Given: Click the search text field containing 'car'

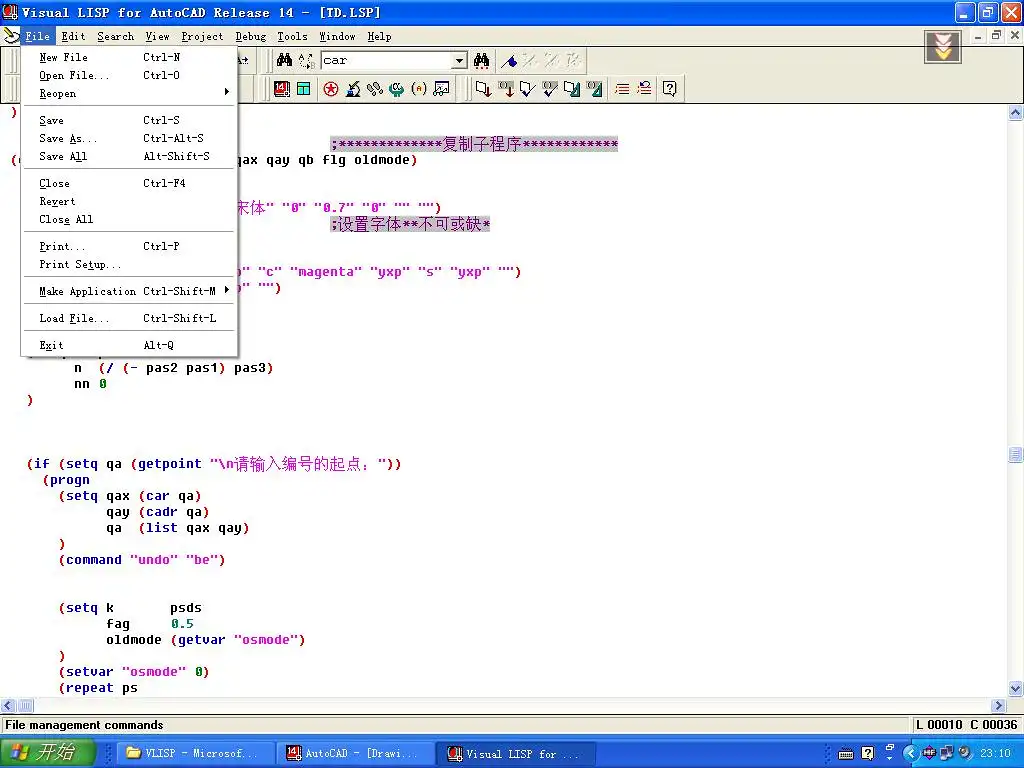Looking at the screenshot, I should pyautogui.click(x=387, y=61).
